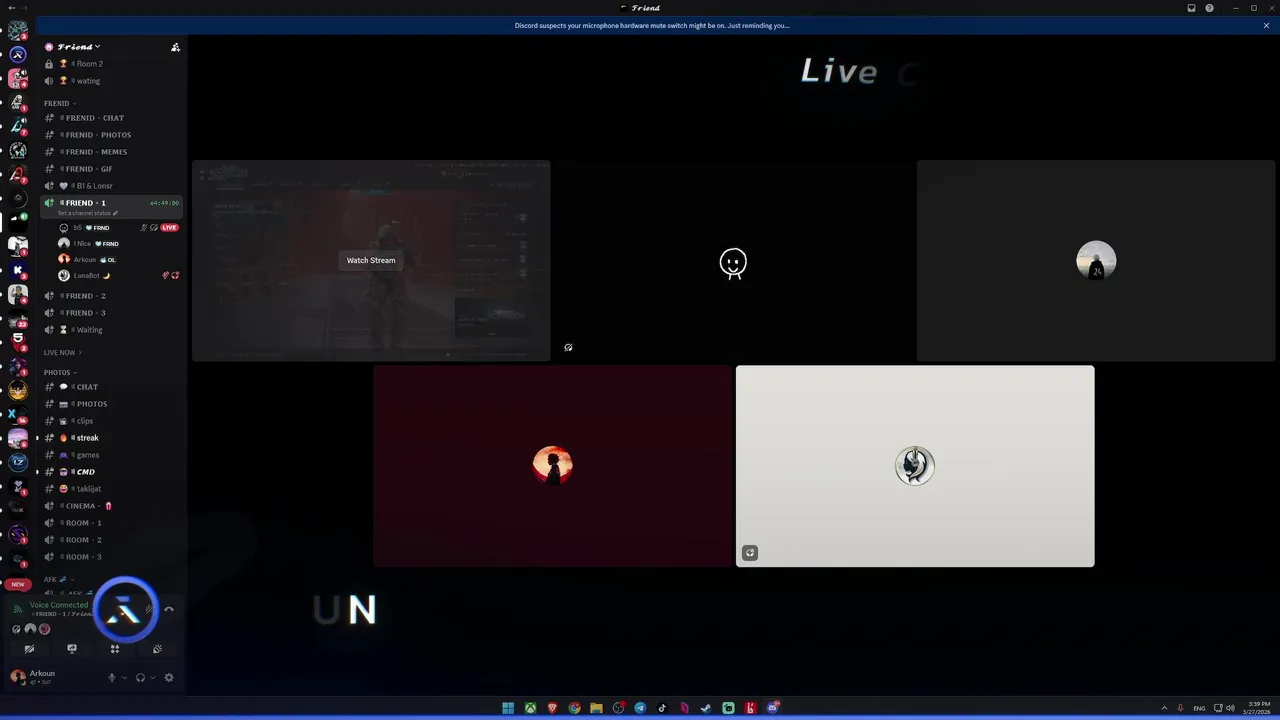The image size is (1280, 720).
Task: Open Windows Start menu
Action: 508,708
